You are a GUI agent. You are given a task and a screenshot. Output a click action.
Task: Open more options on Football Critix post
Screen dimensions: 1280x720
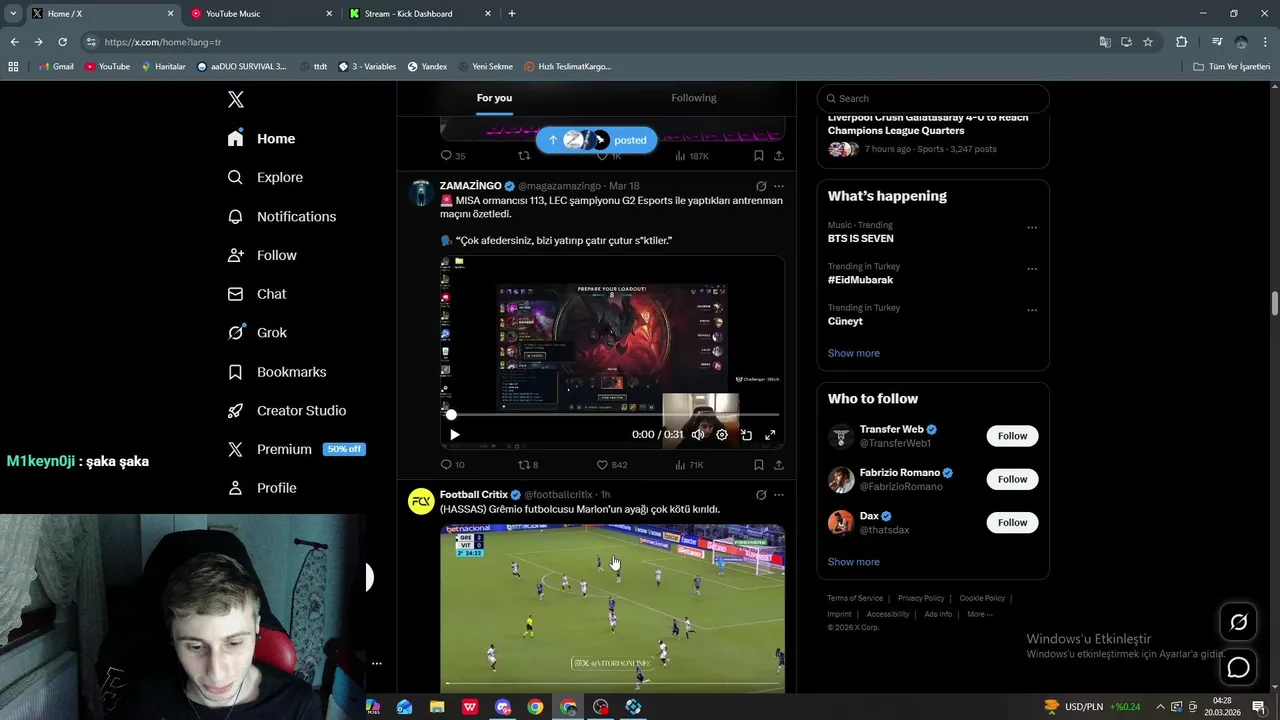pos(779,495)
